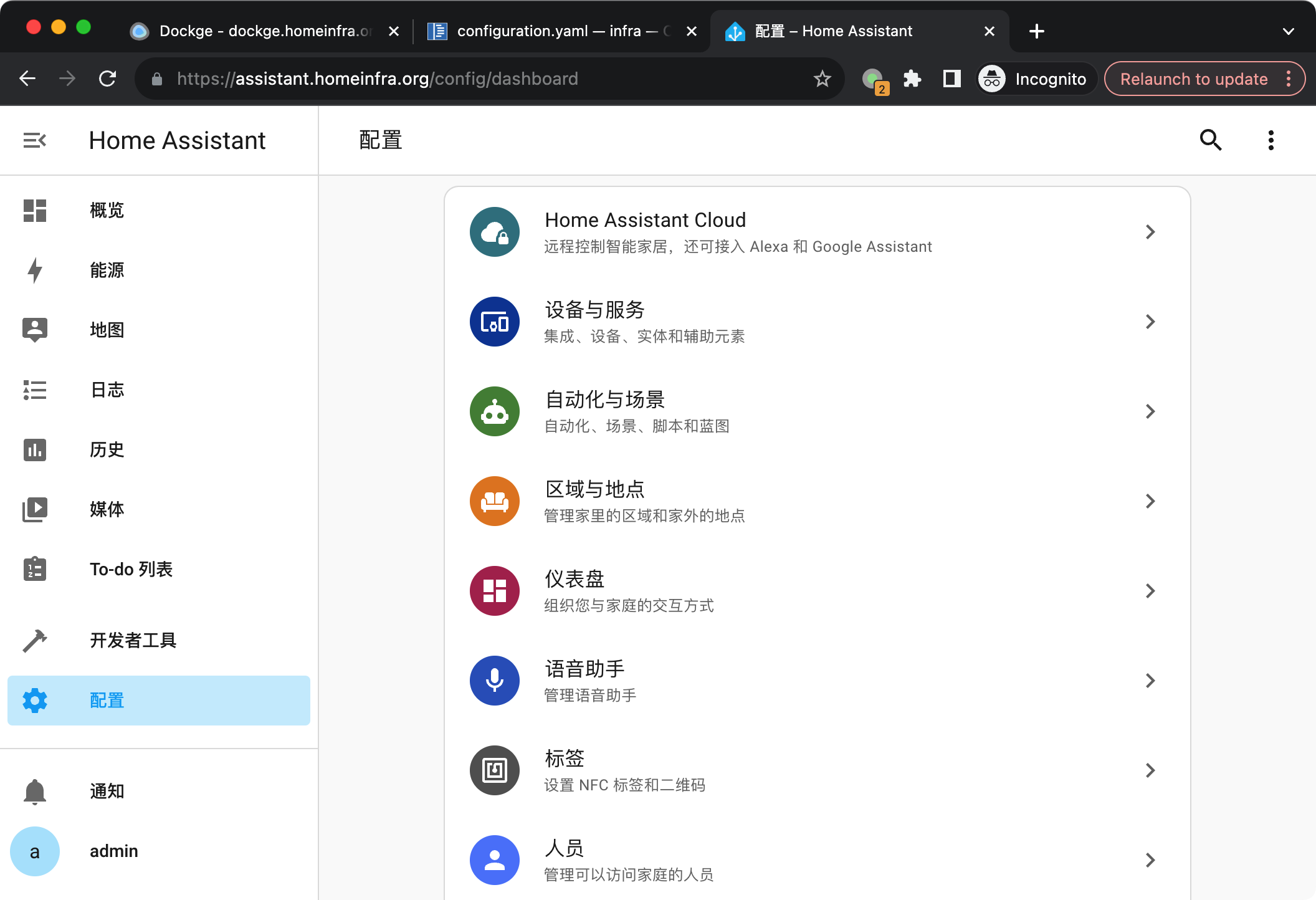The width and height of the screenshot is (1316, 900).
Task: Expand the 仪表盘 row chevron
Action: tap(1150, 591)
